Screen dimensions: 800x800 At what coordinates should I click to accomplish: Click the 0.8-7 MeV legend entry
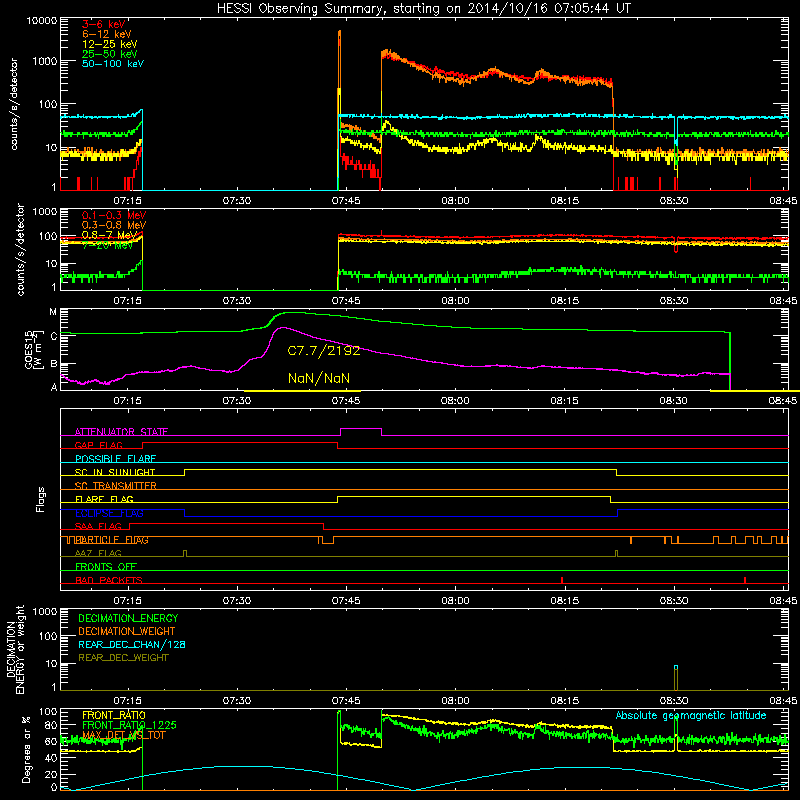pos(109,235)
